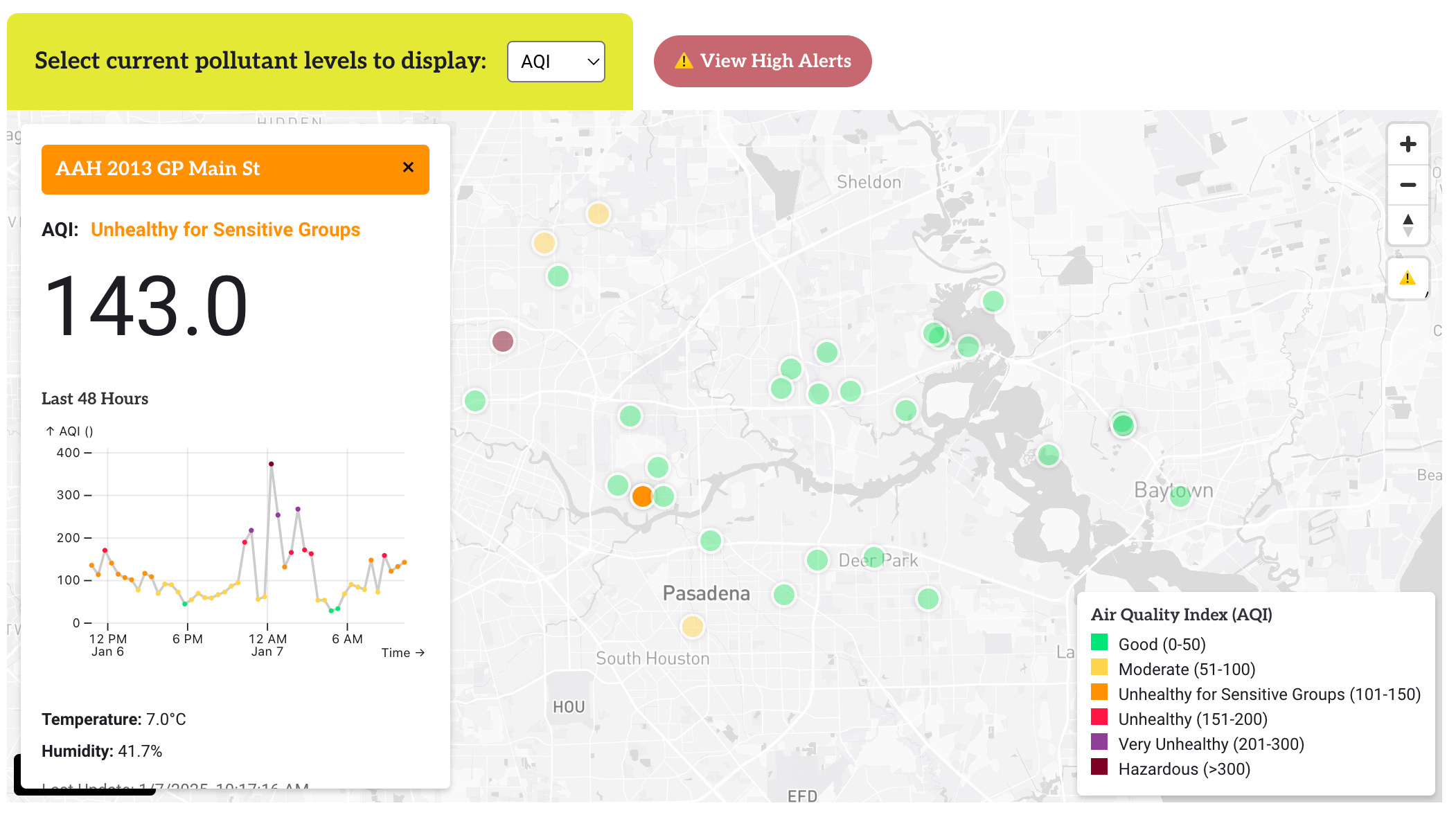Click the Unhealthy for Sensitive Groups link
1456x817 pixels.
pyautogui.click(x=225, y=230)
